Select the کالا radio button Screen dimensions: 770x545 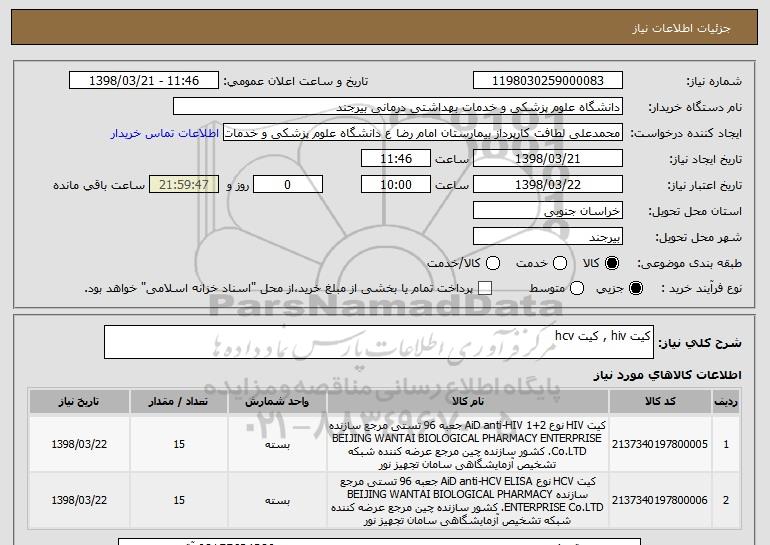[612, 263]
